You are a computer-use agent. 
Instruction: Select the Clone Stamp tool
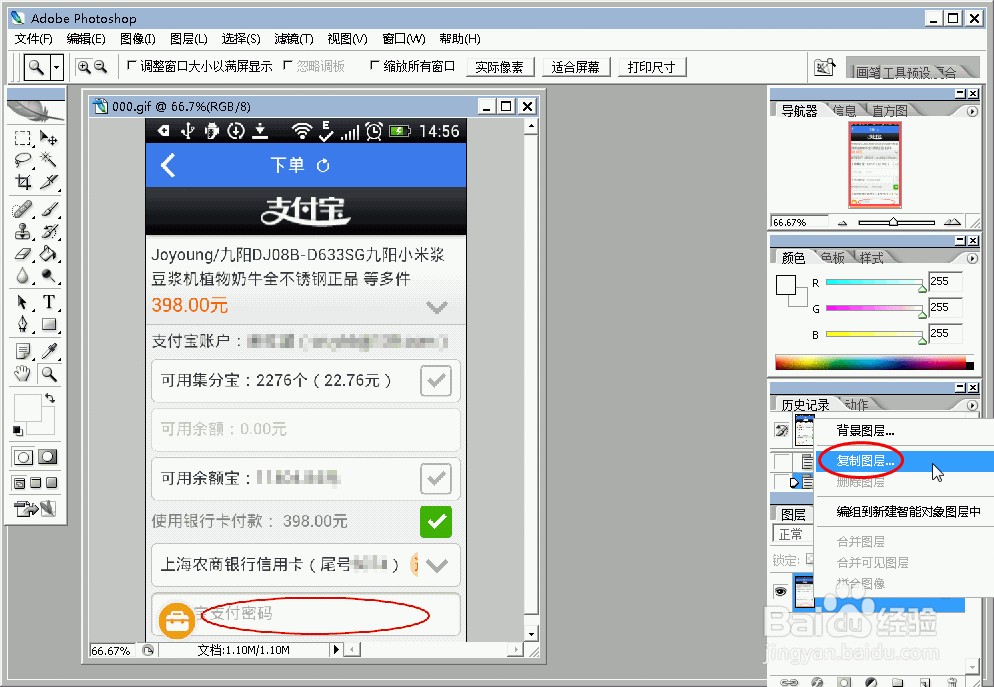(x=23, y=231)
